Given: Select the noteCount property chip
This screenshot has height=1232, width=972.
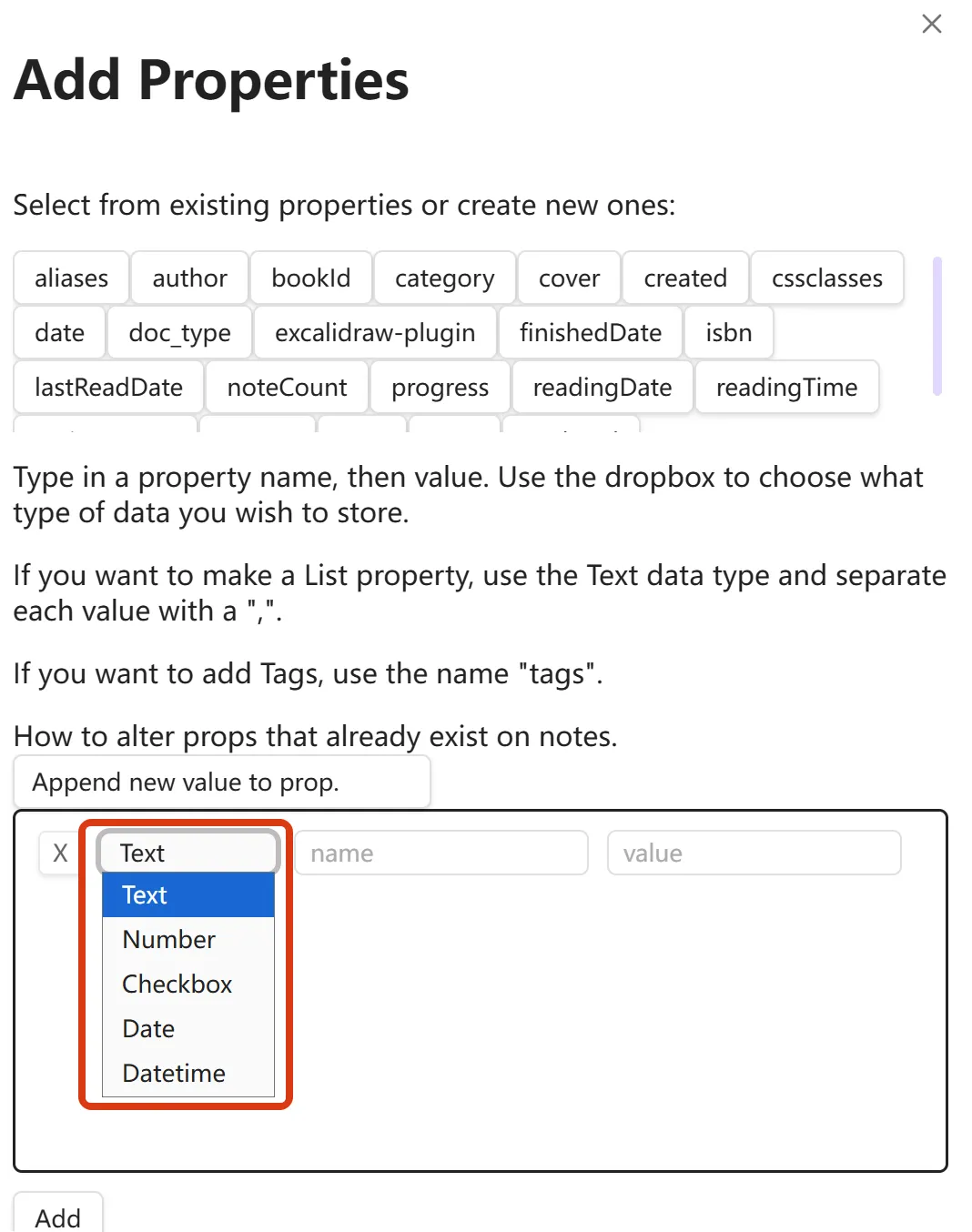Looking at the screenshot, I should pos(287,388).
